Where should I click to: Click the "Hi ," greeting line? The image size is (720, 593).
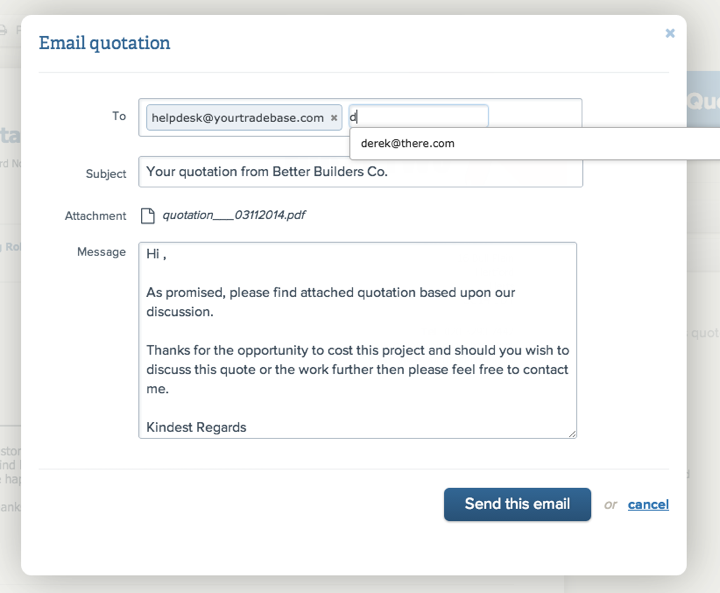[156, 255]
